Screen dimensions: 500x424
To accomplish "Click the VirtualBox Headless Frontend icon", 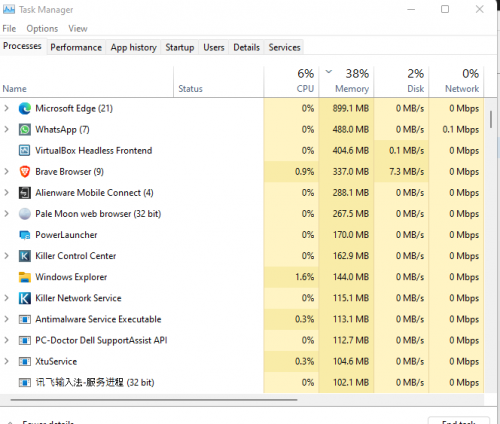I will pyautogui.click(x=25, y=151).
